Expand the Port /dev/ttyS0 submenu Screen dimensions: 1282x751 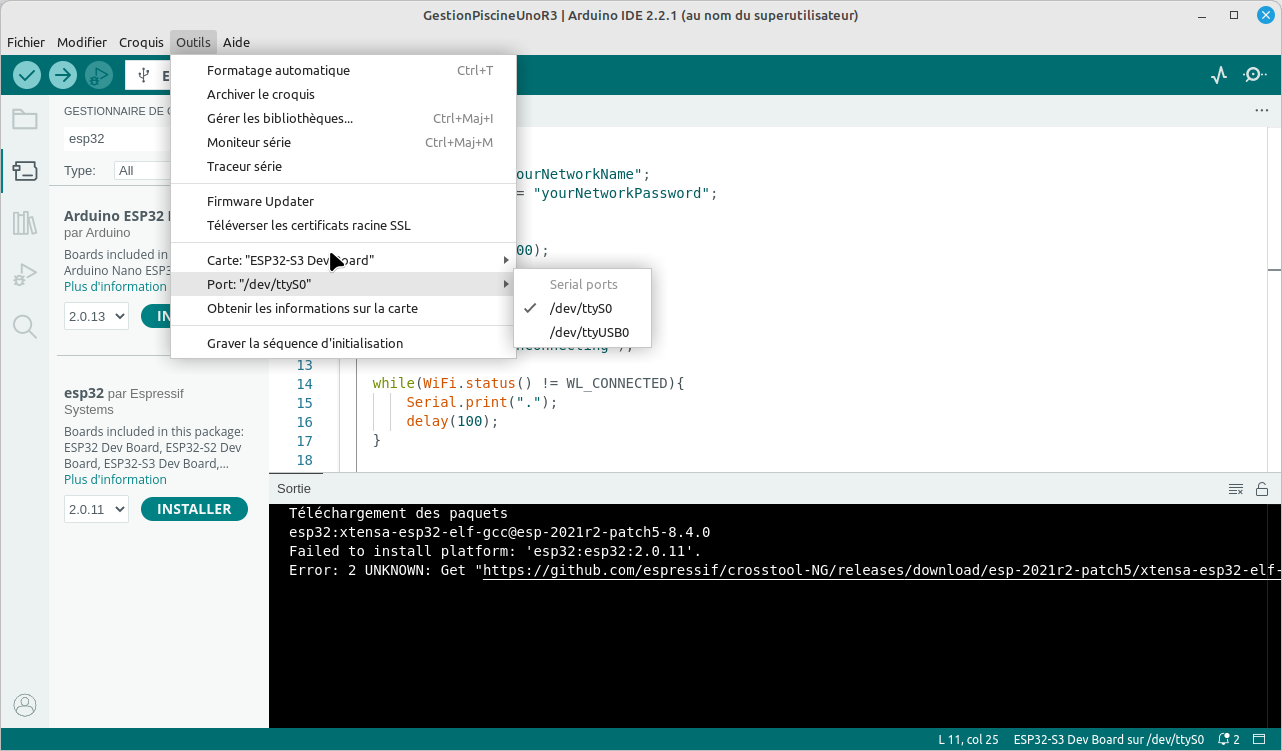tap(344, 285)
